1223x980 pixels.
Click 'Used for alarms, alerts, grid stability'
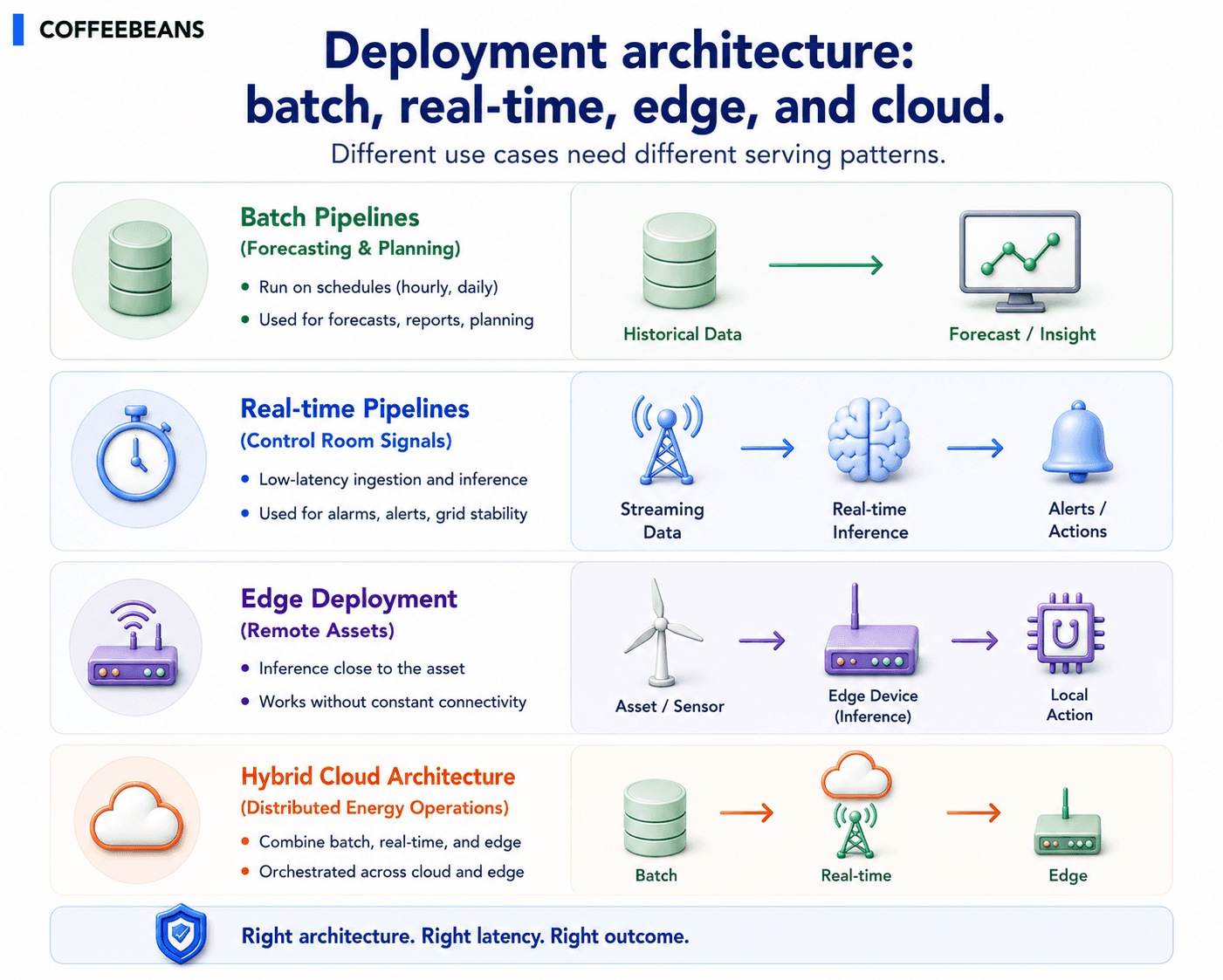point(393,514)
